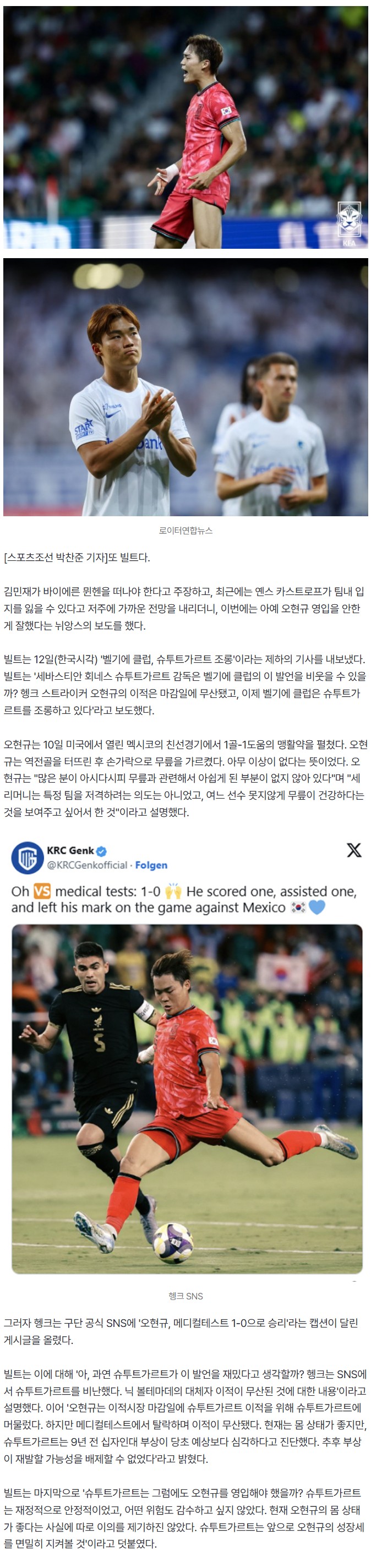Click the tweet text starting 'Oh VS medical tests'
The image size is (371, 1568).
click(184, 900)
